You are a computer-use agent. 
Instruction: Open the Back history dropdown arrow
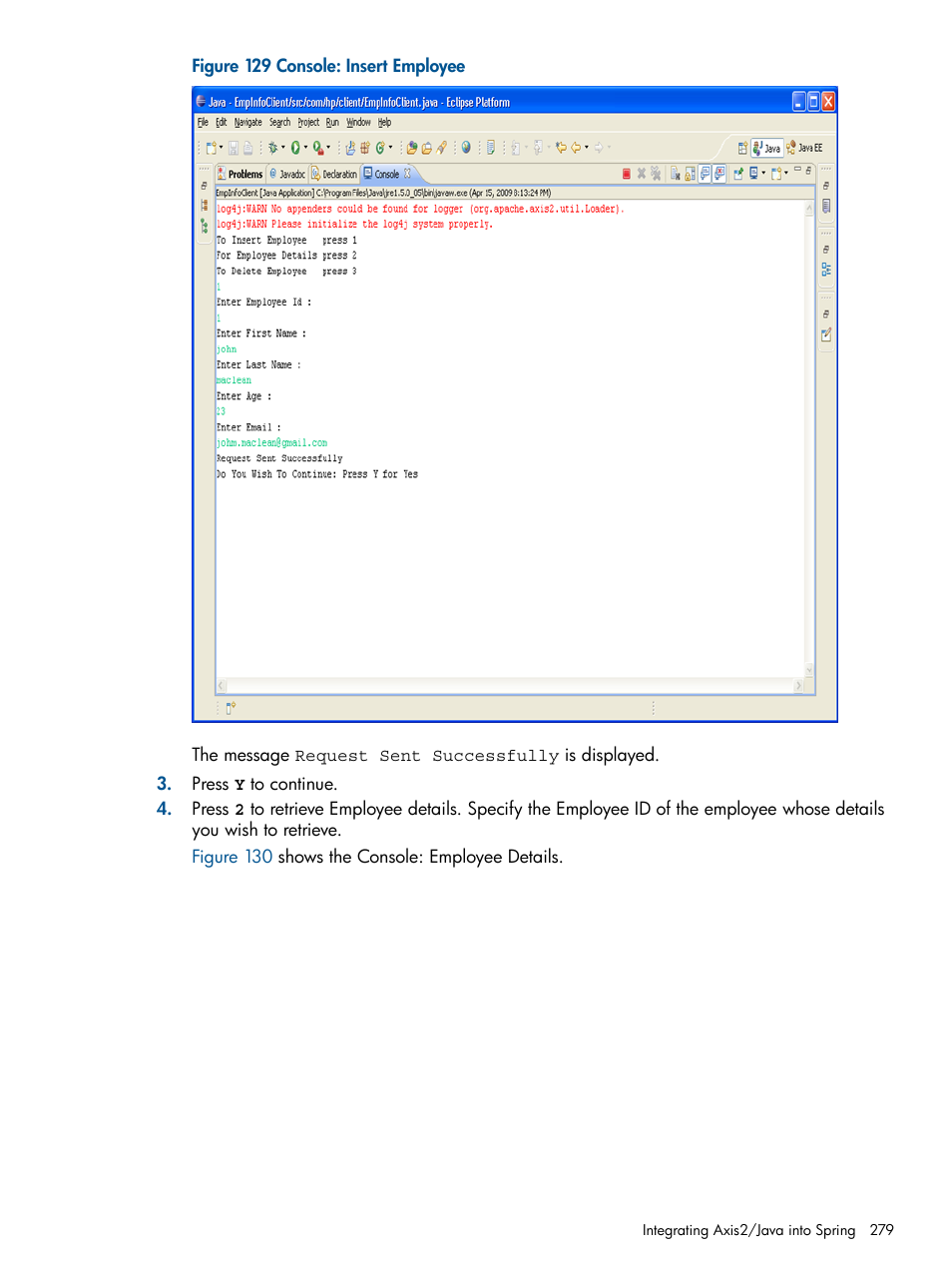coord(586,148)
